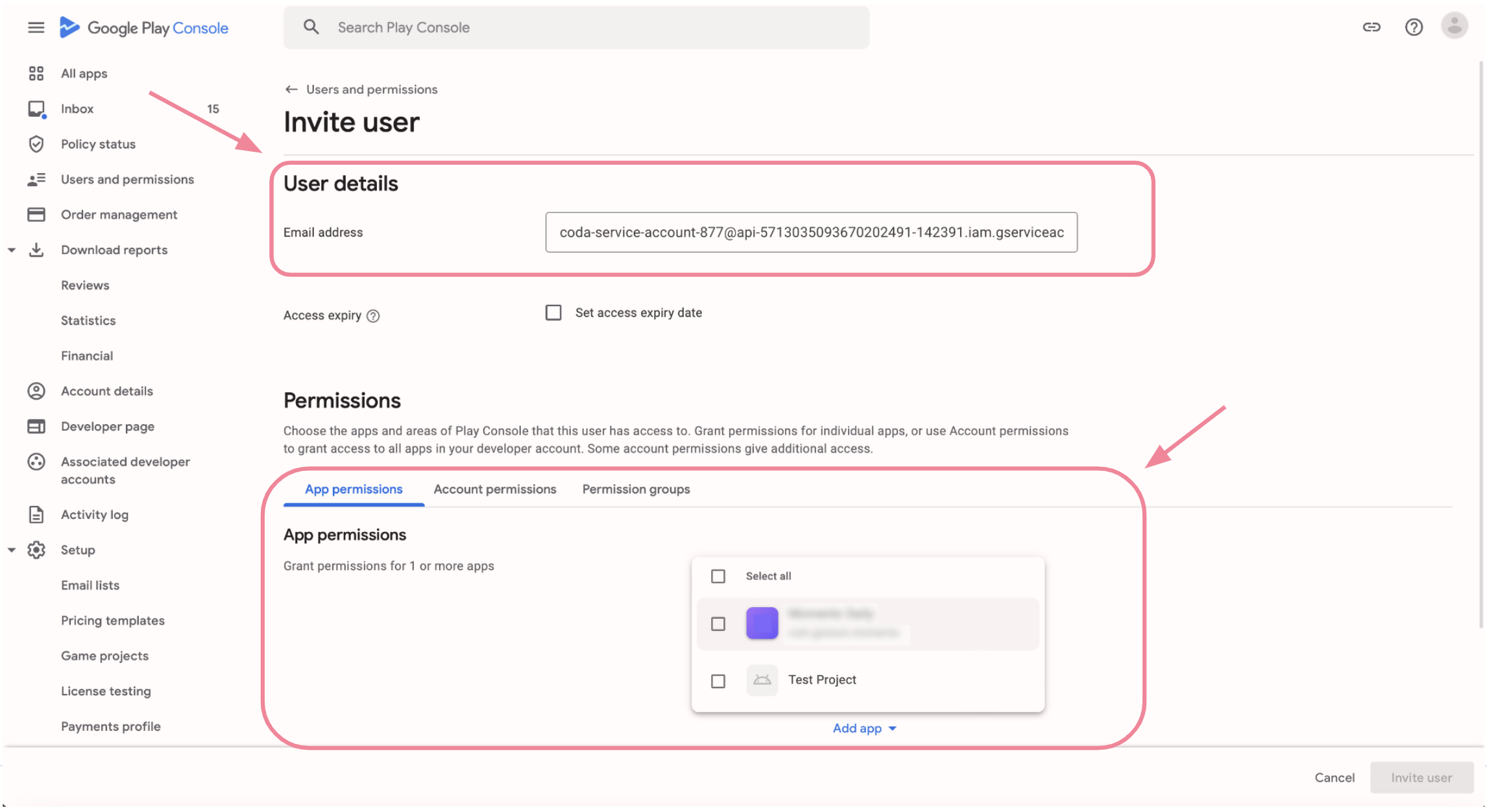Open the user account avatar
Viewport: 1487px width, 812px height.
(x=1455, y=26)
